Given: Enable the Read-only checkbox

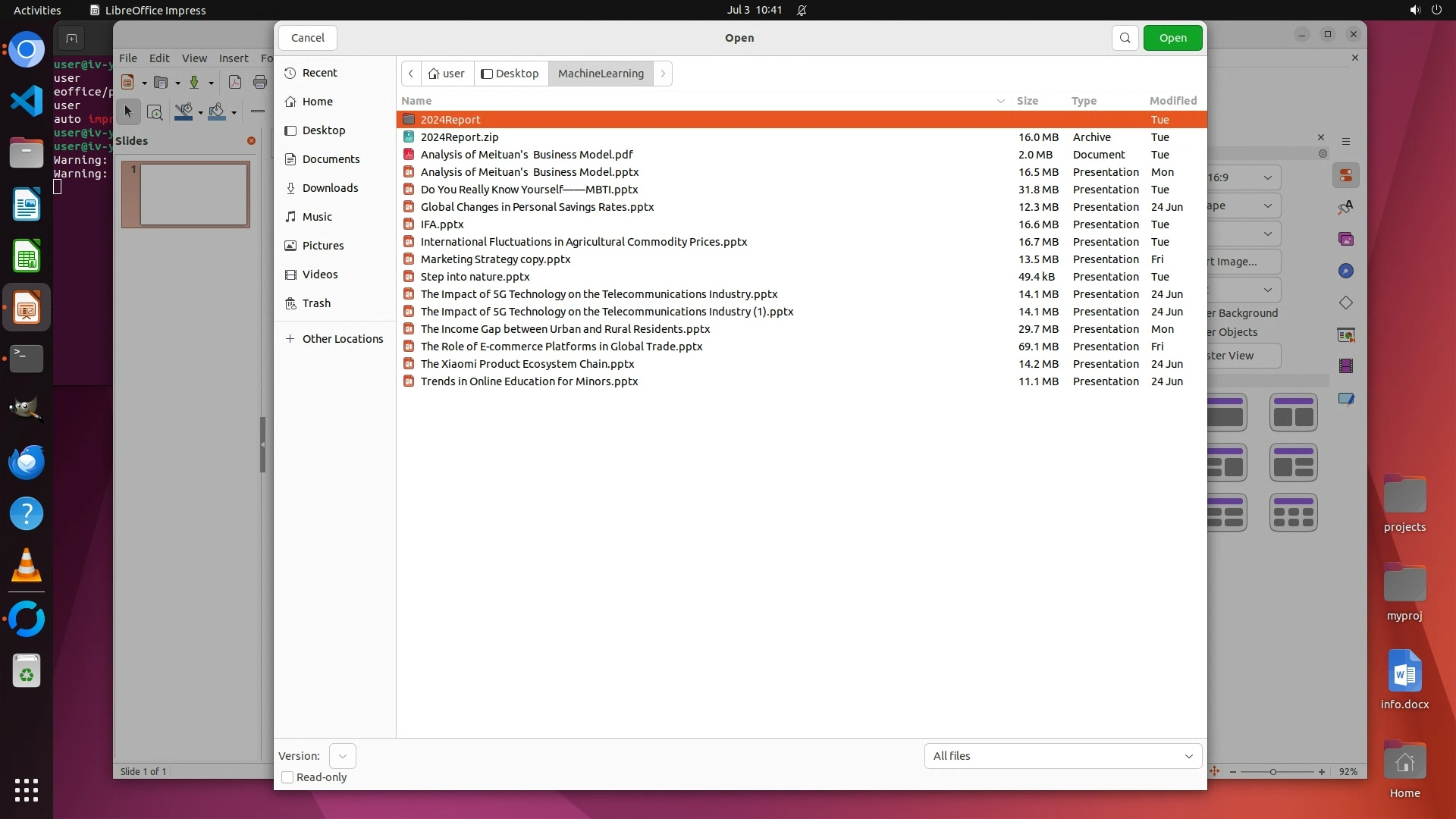Looking at the screenshot, I should tap(287, 777).
